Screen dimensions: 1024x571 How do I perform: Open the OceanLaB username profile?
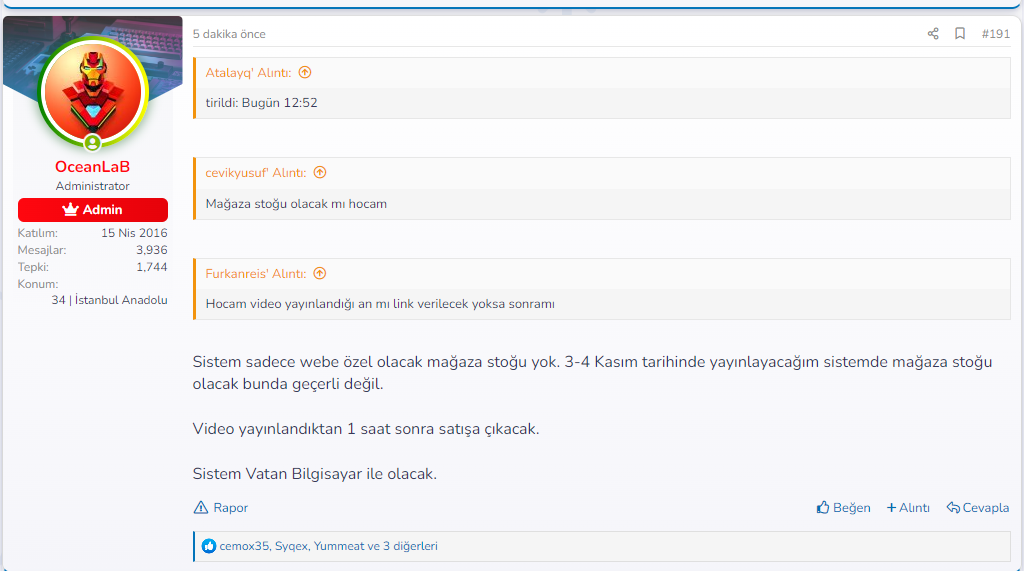click(x=93, y=167)
